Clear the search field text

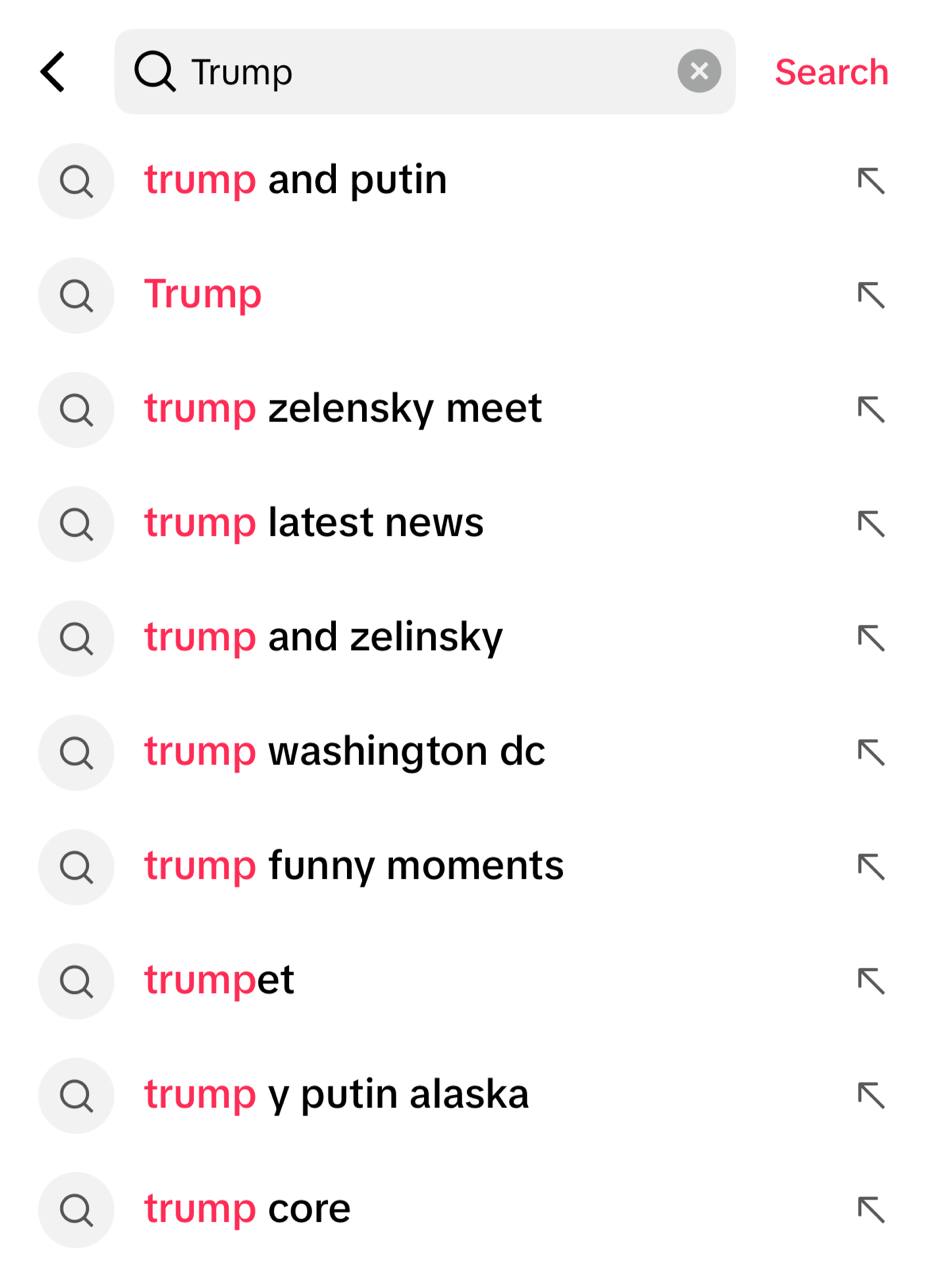[x=699, y=72]
